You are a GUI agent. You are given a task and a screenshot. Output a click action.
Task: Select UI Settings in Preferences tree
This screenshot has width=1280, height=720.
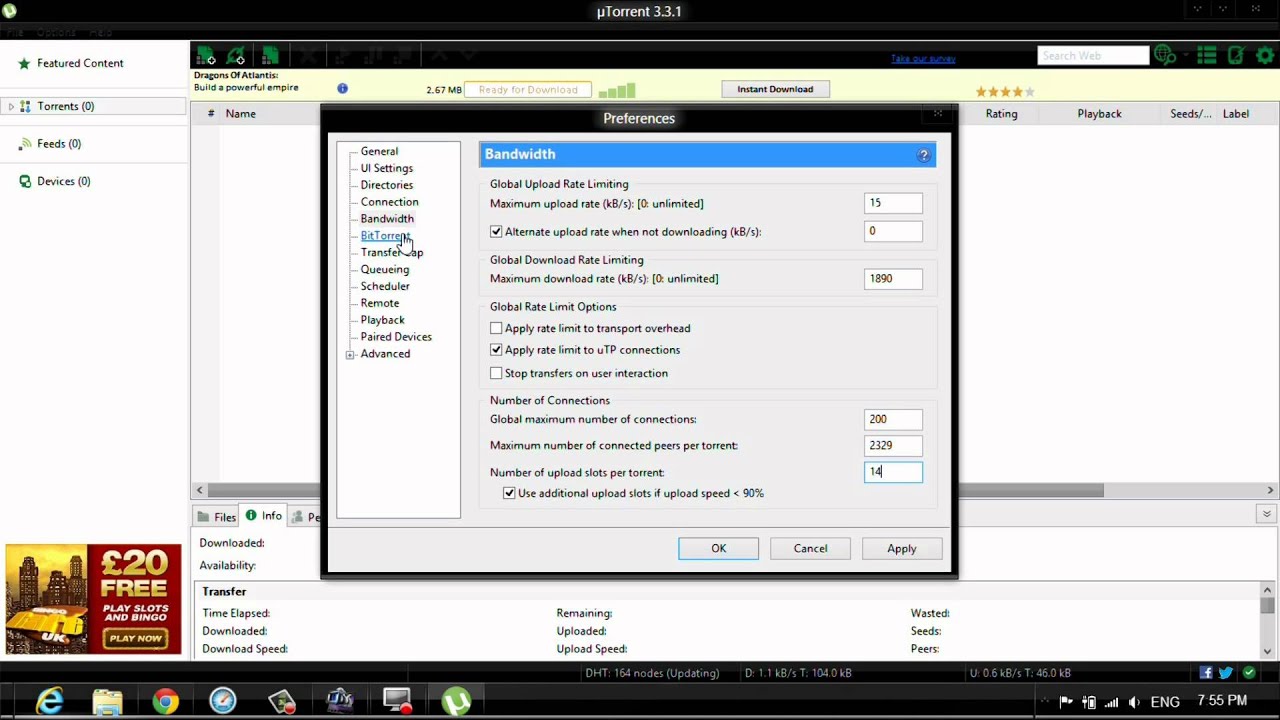click(386, 168)
